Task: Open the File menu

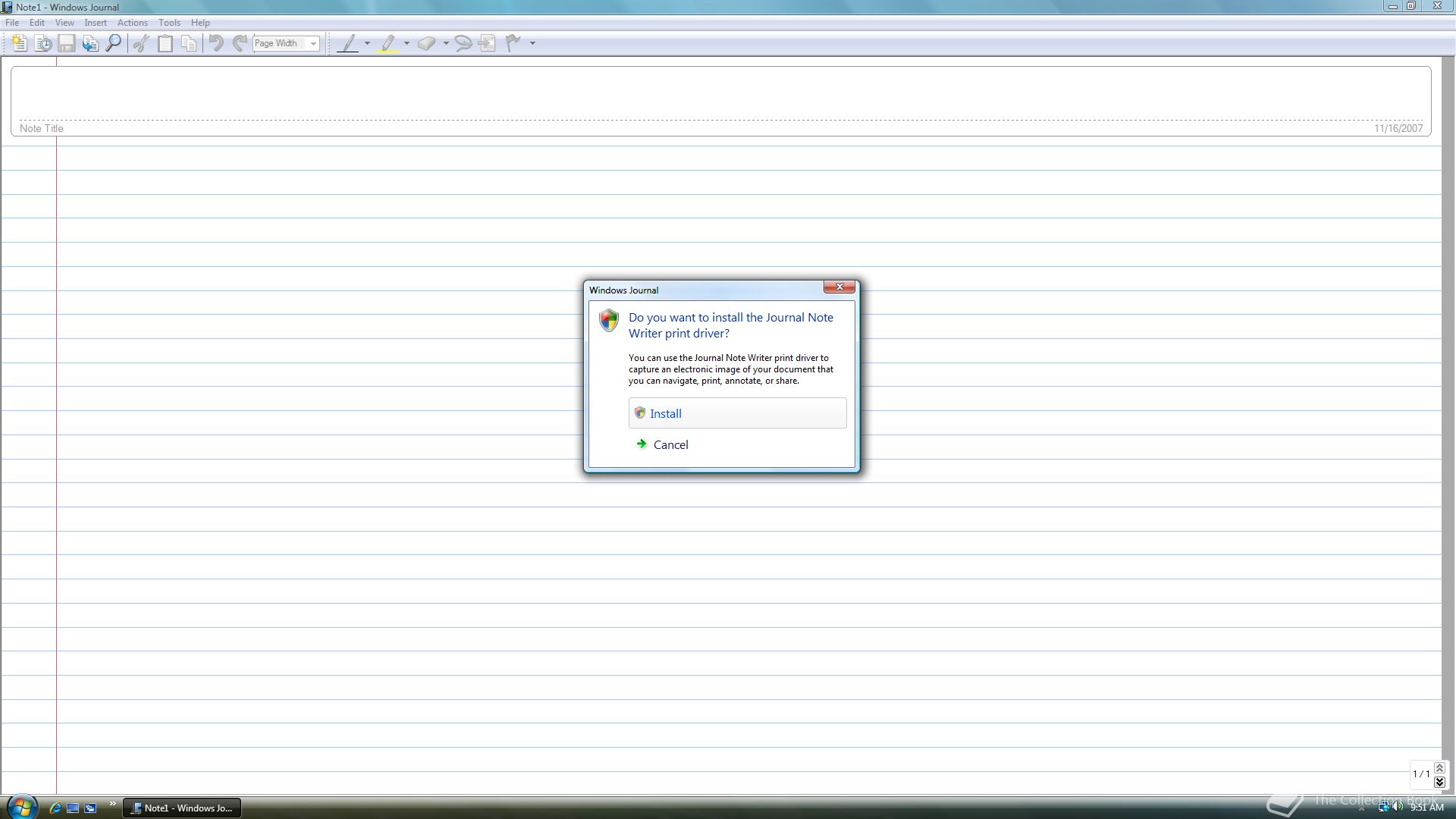Action: (12, 23)
